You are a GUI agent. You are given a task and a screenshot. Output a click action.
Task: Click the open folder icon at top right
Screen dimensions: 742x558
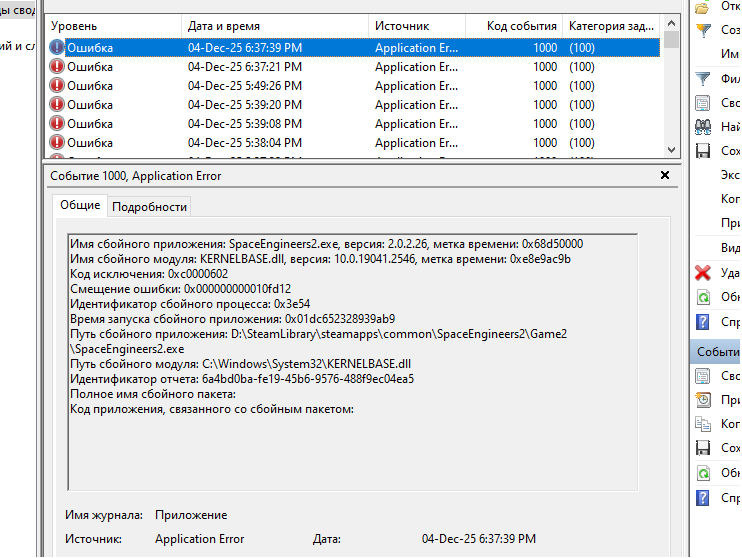click(704, 5)
